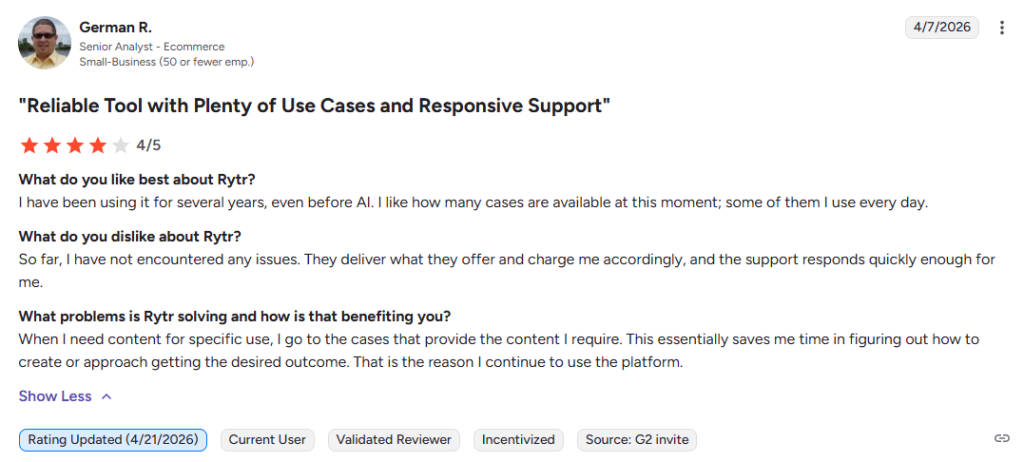Click the chain link icon to copy the review link
Viewport: 1024px width, 462px height.
1002,438
